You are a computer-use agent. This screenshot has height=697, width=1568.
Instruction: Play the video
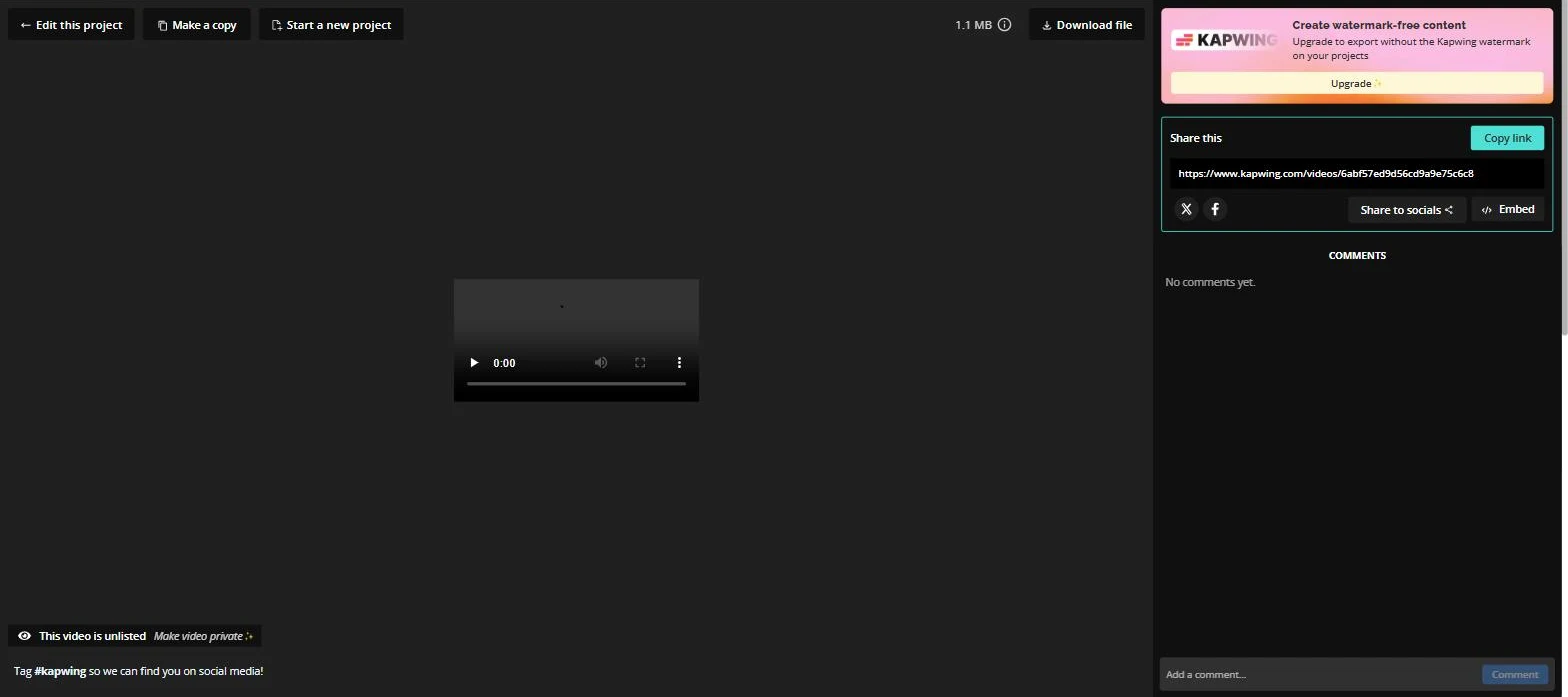(474, 363)
